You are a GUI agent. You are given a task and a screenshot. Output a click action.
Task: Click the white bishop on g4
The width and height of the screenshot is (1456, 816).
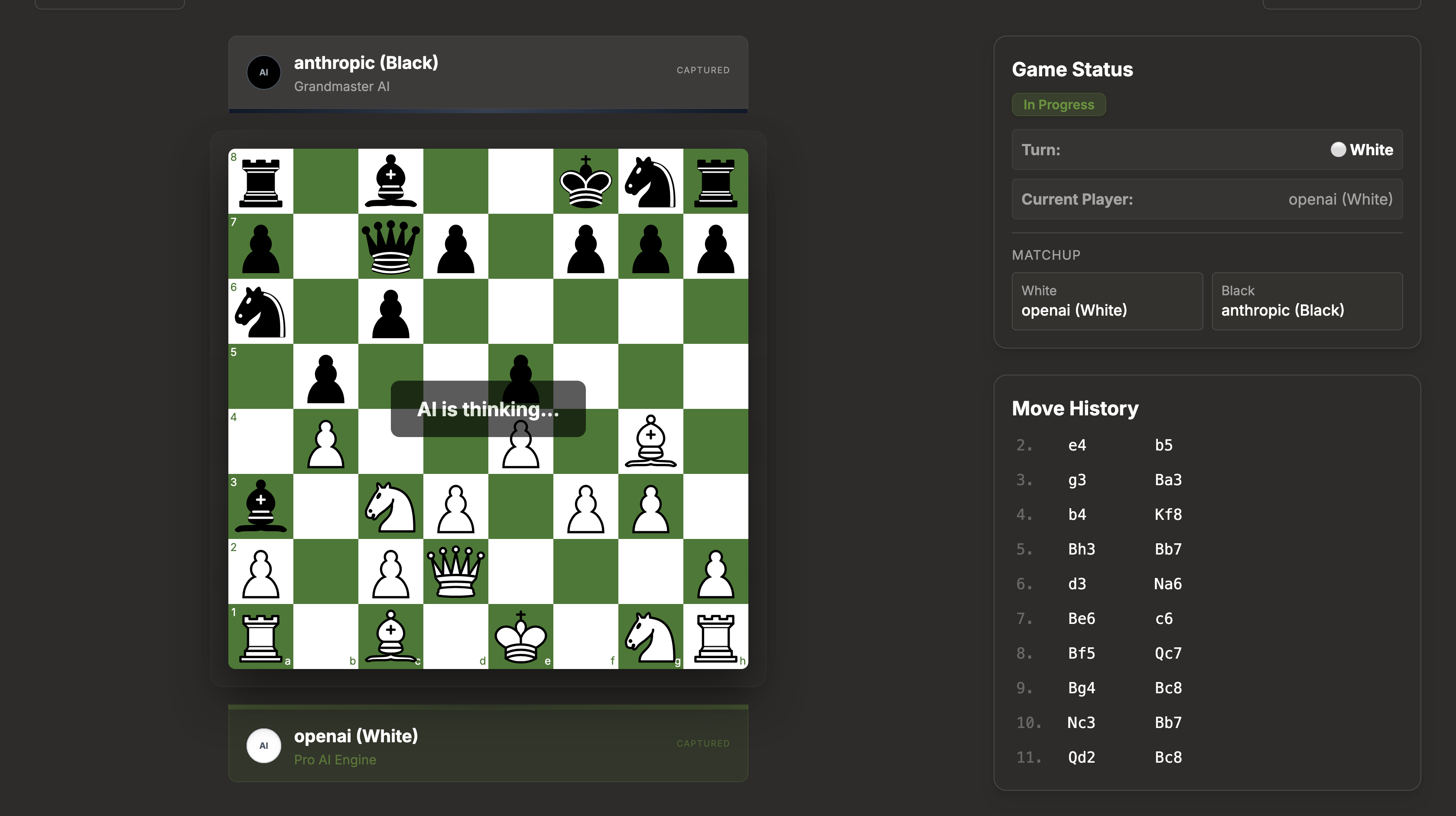point(650,442)
